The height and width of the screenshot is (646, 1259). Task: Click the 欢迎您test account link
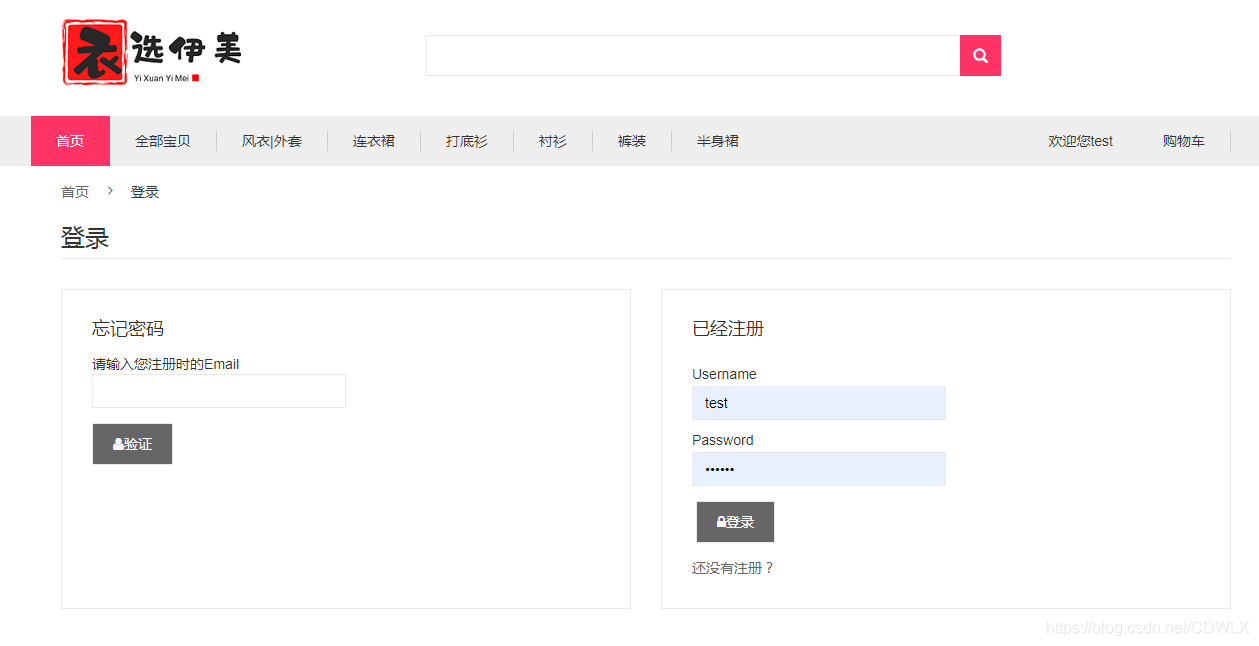coord(1081,141)
